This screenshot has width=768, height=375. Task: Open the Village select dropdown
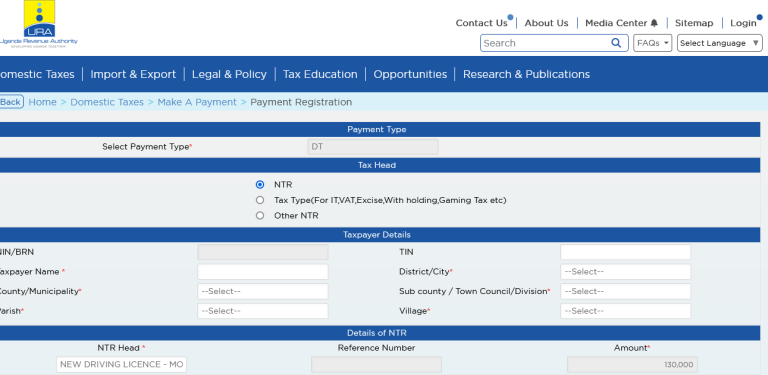click(x=625, y=311)
